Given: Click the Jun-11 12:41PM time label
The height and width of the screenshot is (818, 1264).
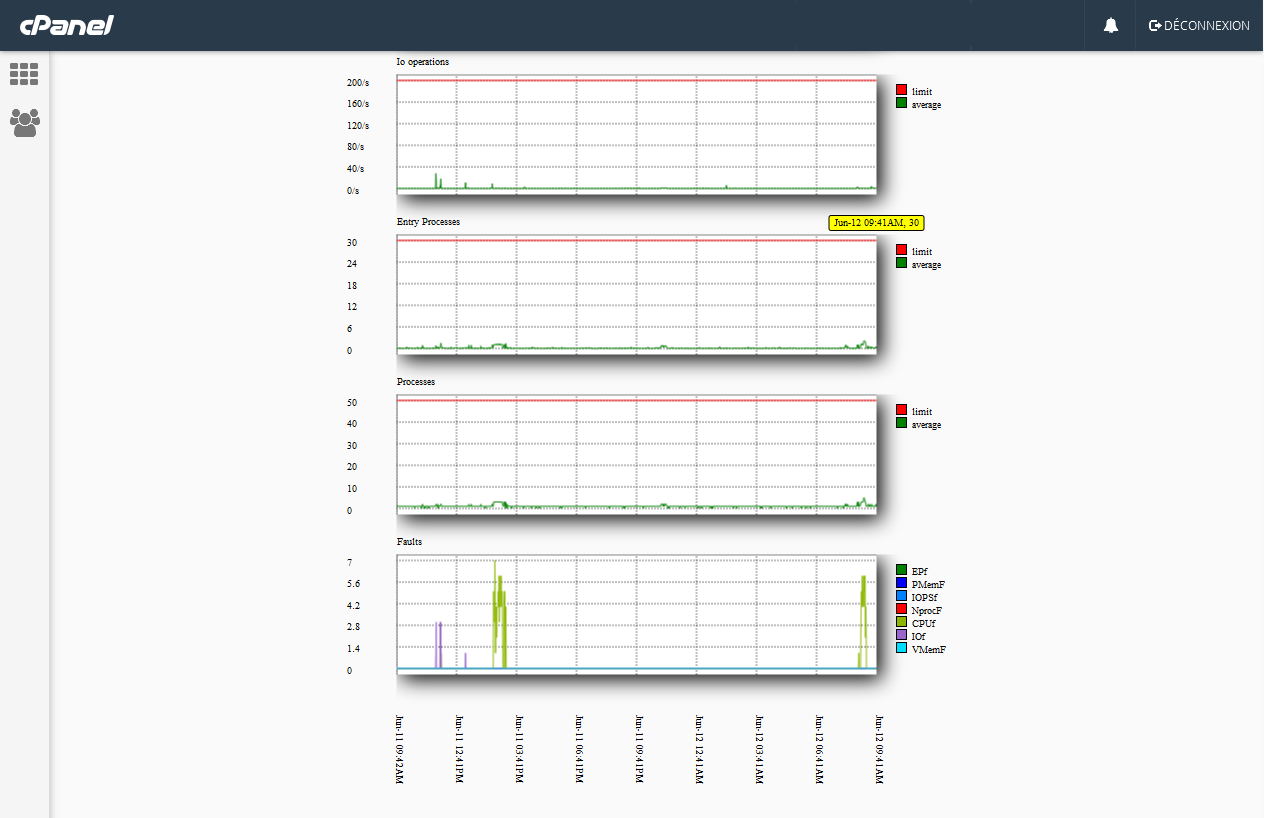Looking at the screenshot, I should point(460,750).
